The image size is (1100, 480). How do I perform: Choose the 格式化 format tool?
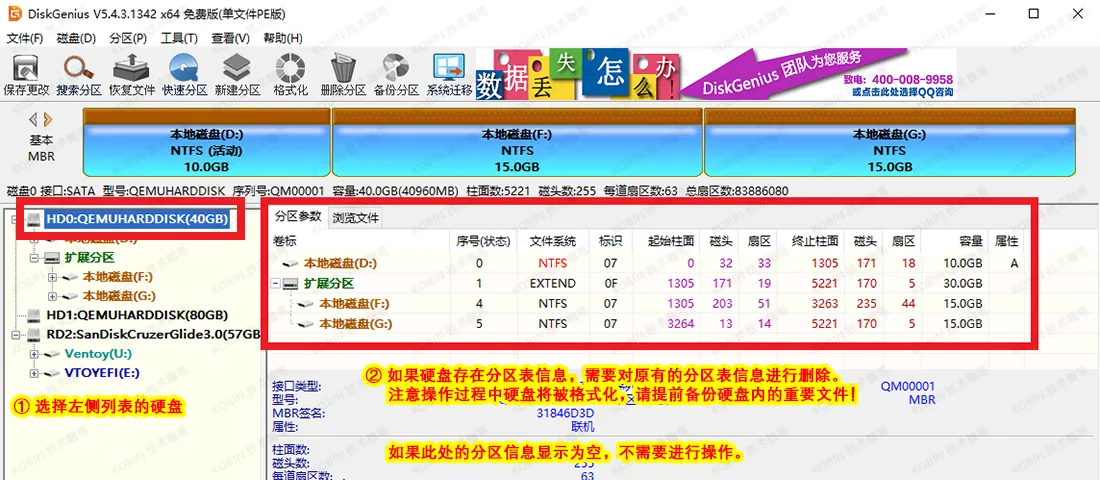[290, 75]
